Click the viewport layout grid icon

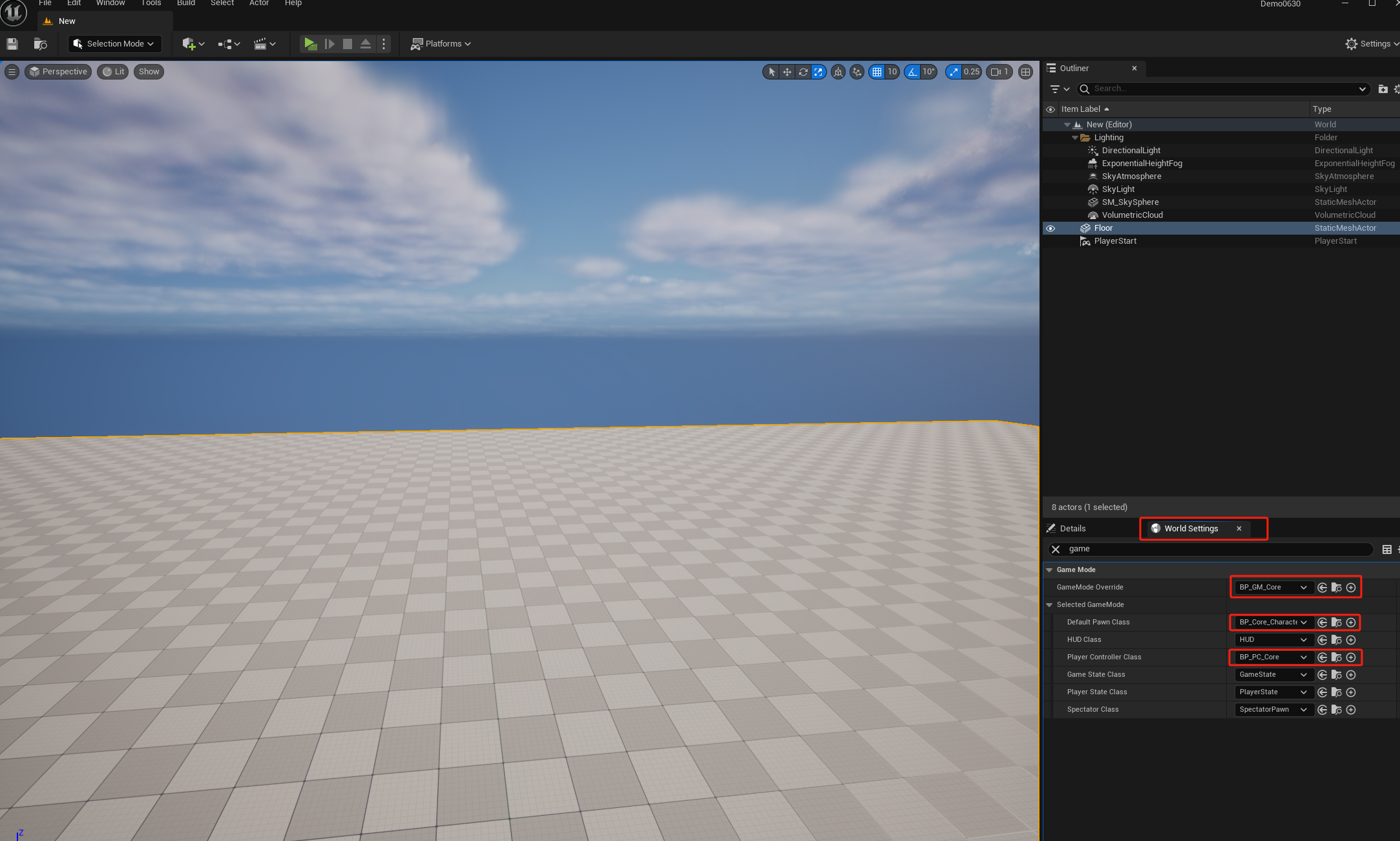[x=1025, y=72]
